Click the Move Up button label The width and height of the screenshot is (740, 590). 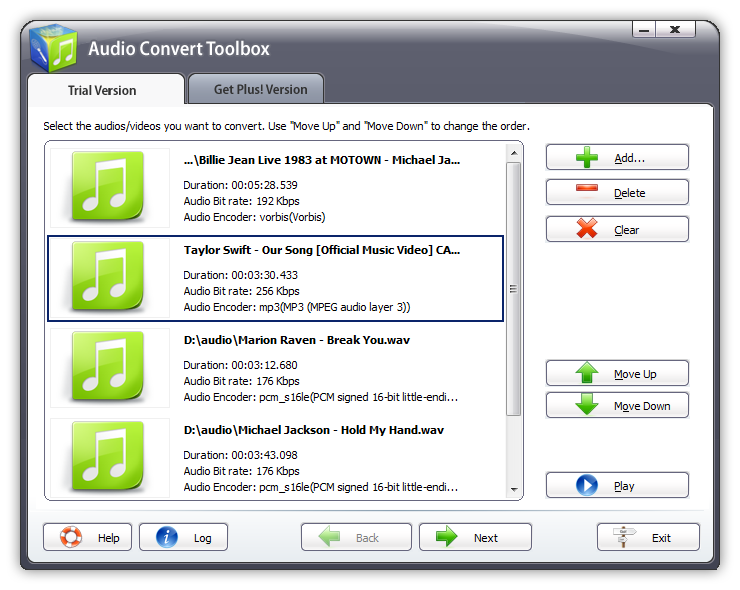tap(635, 374)
